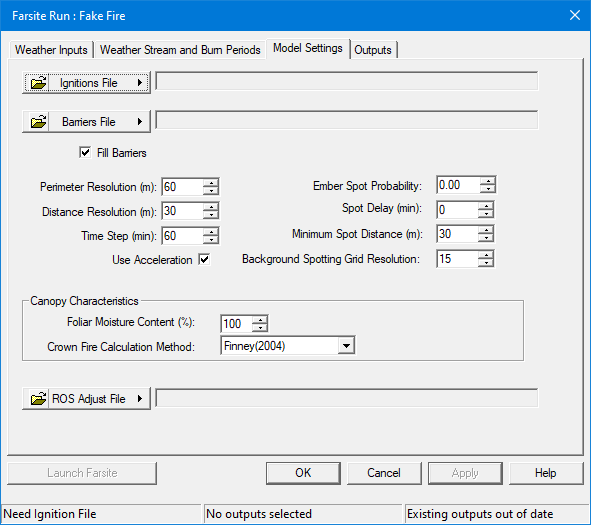This screenshot has width=591, height=525.
Task: Click the Ignitions File path field
Action: click(347, 81)
